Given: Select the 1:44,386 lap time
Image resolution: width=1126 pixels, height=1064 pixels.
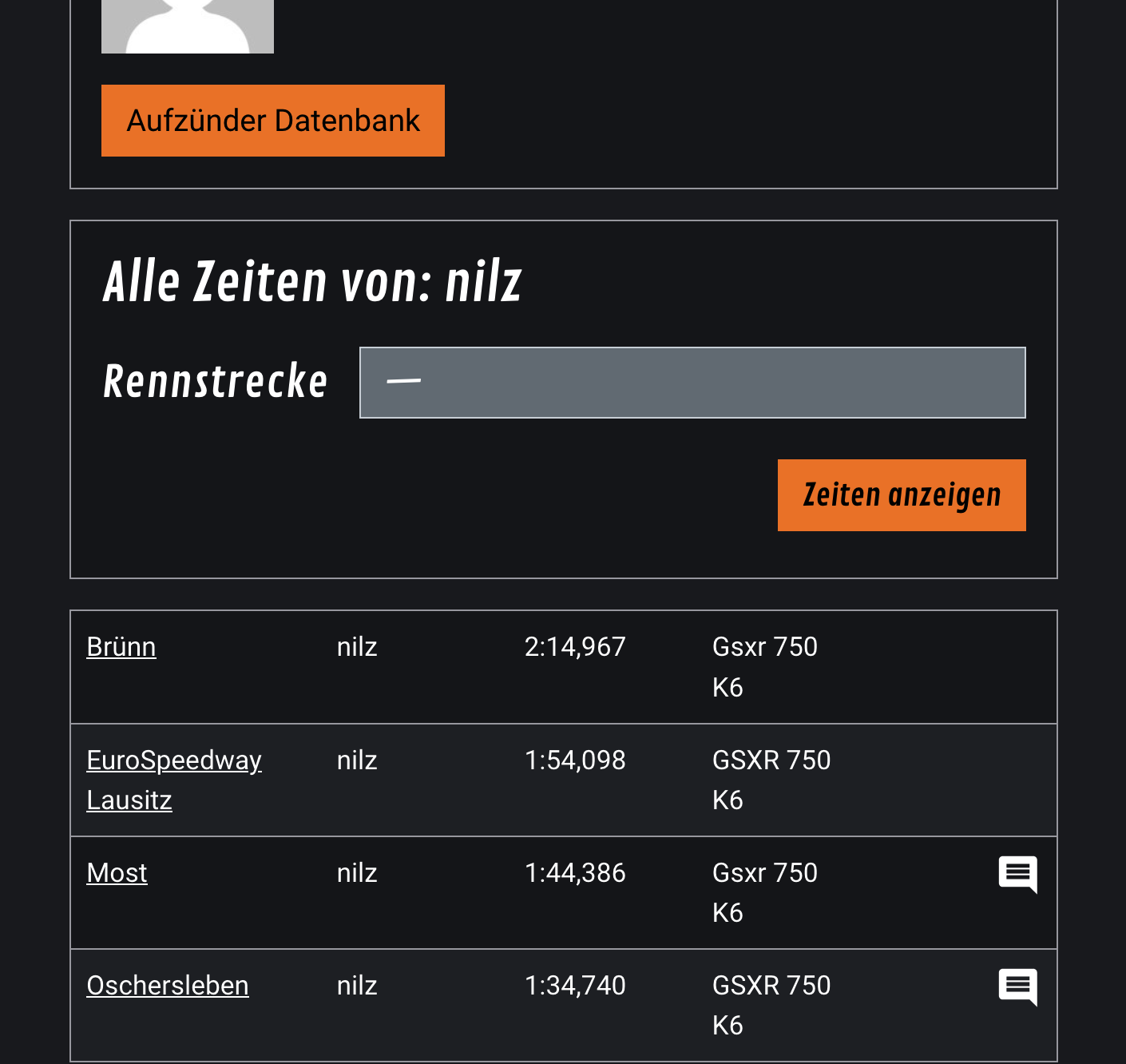Looking at the screenshot, I should 575,873.
